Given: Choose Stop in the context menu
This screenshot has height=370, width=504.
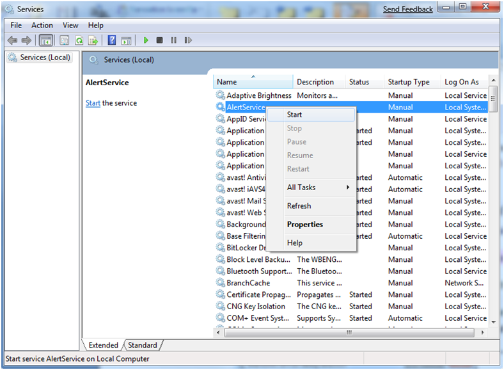Looking at the screenshot, I should point(311,128).
